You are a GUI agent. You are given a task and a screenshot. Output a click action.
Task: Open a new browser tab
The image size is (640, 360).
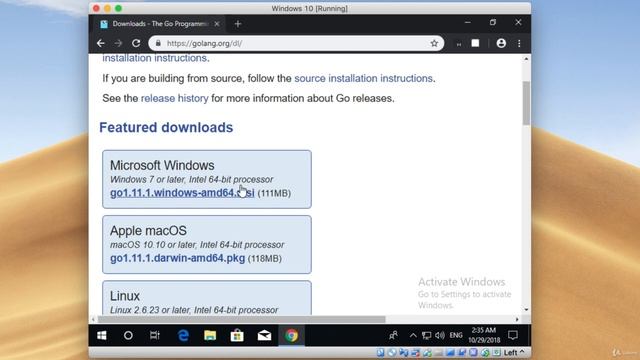[238, 24]
